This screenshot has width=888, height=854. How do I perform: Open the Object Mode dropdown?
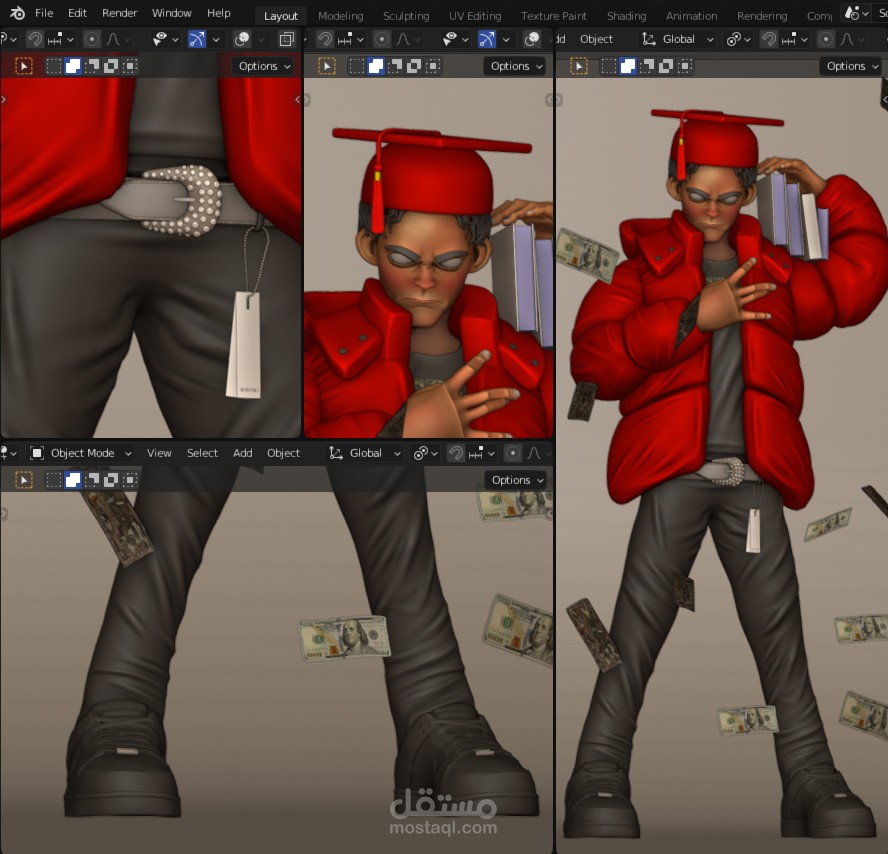80,453
